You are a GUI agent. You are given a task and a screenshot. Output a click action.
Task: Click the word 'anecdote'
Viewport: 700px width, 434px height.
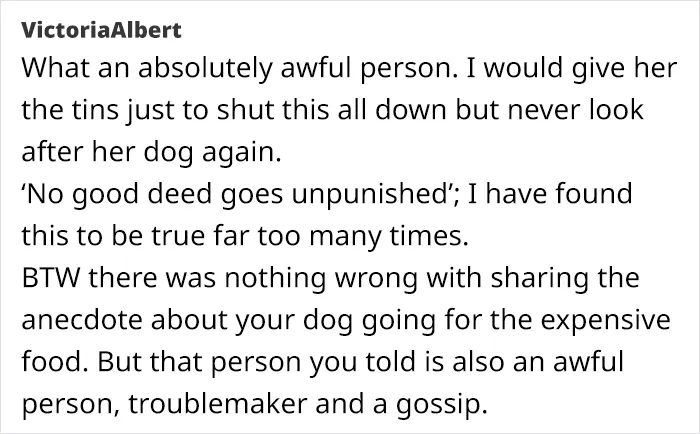82,320
